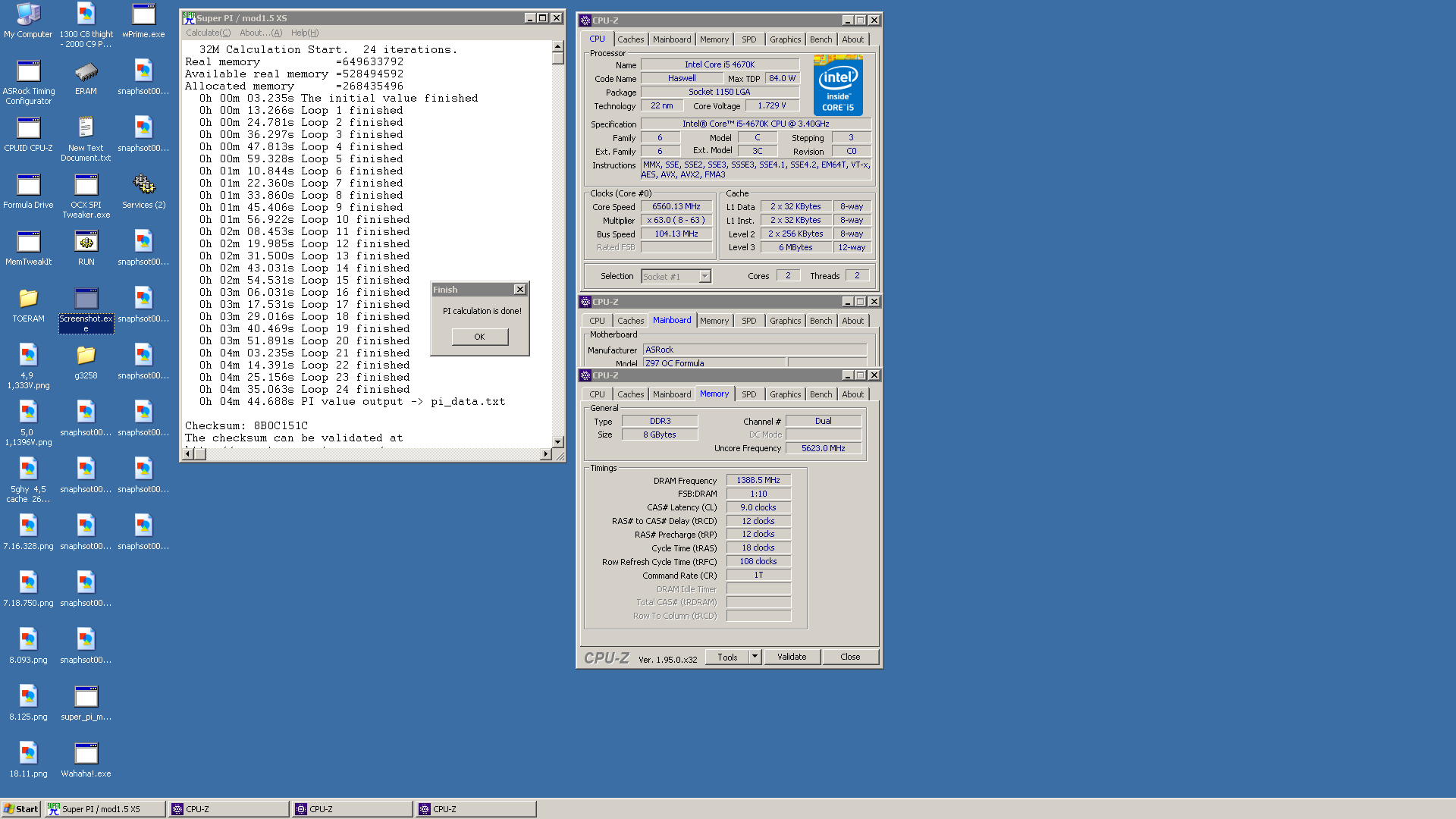Switch to Mainboard tab in top CPU-Z
Viewport: 1456px width, 819px height.
point(672,39)
